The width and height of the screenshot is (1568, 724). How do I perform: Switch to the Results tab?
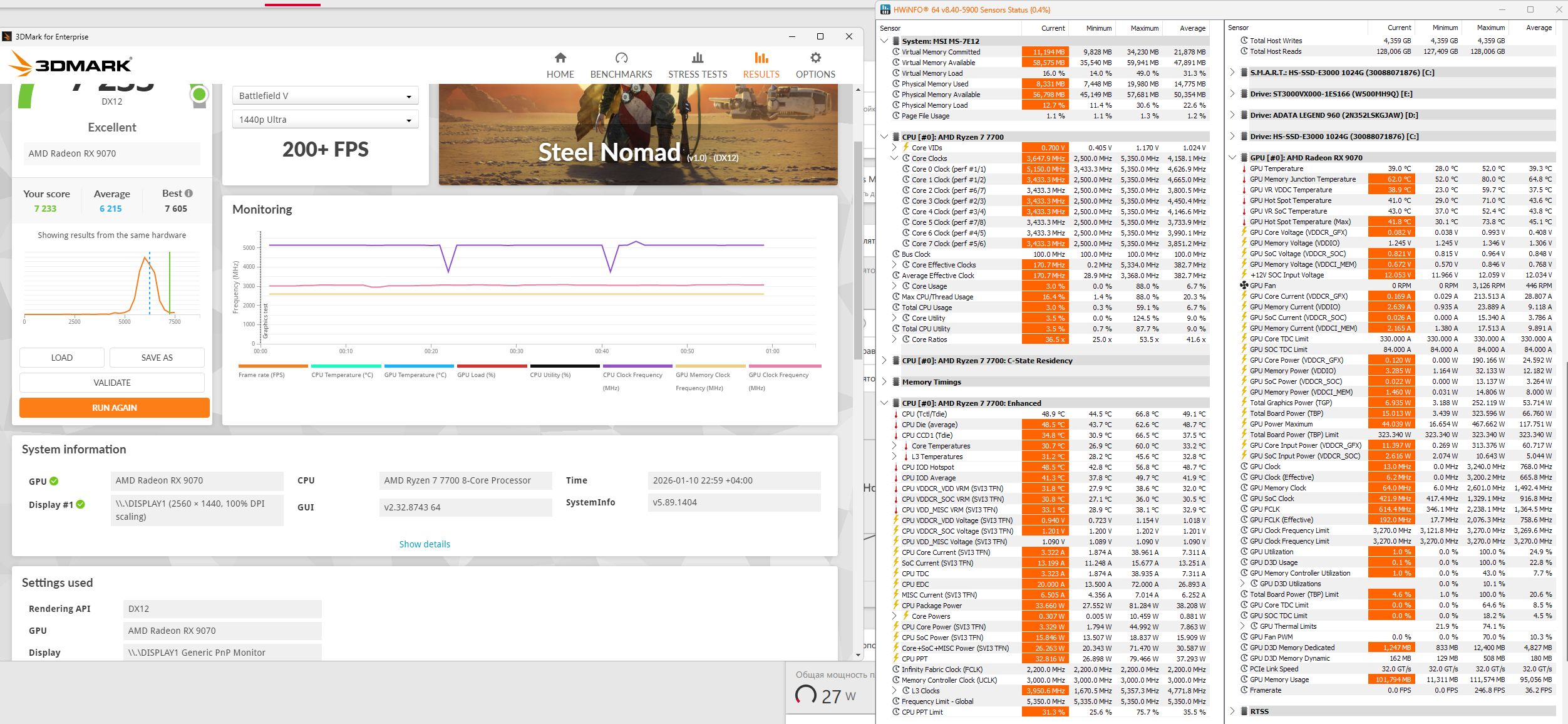point(761,65)
